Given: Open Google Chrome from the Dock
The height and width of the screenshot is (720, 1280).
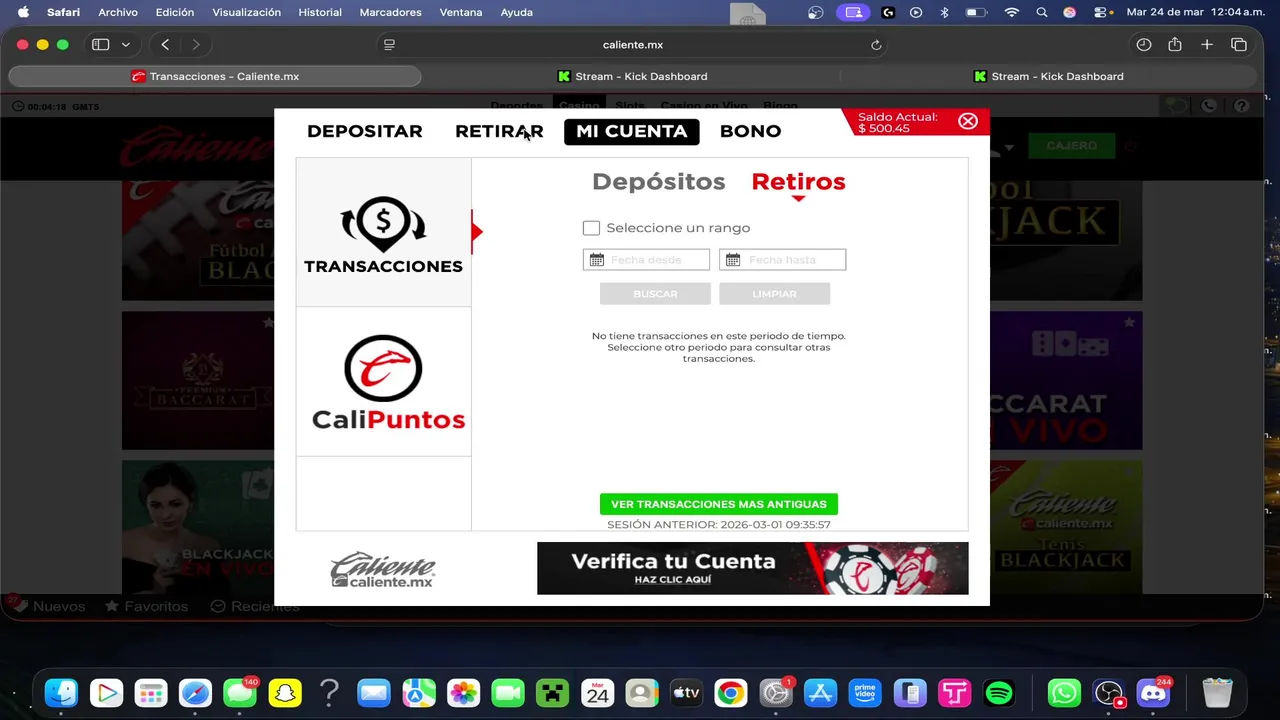Looking at the screenshot, I should click(x=731, y=693).
